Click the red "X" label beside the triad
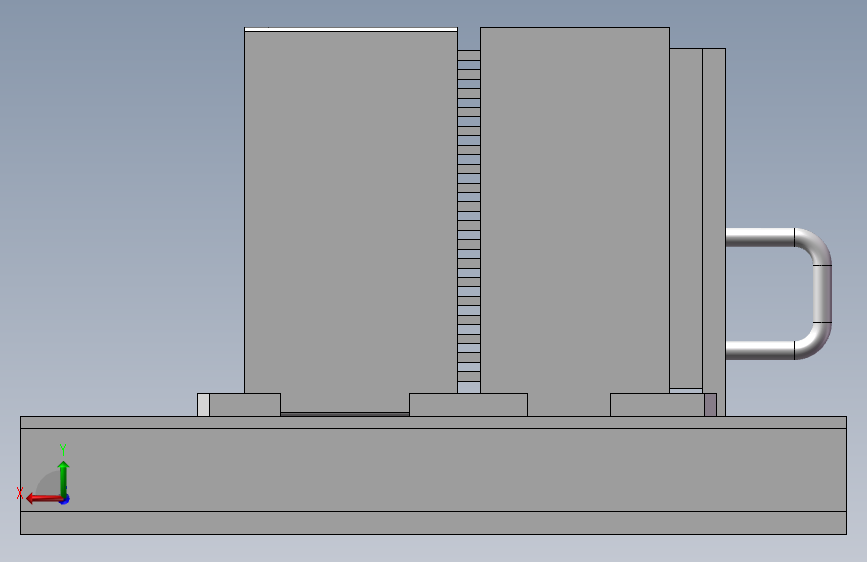 [x=20, y=493]
